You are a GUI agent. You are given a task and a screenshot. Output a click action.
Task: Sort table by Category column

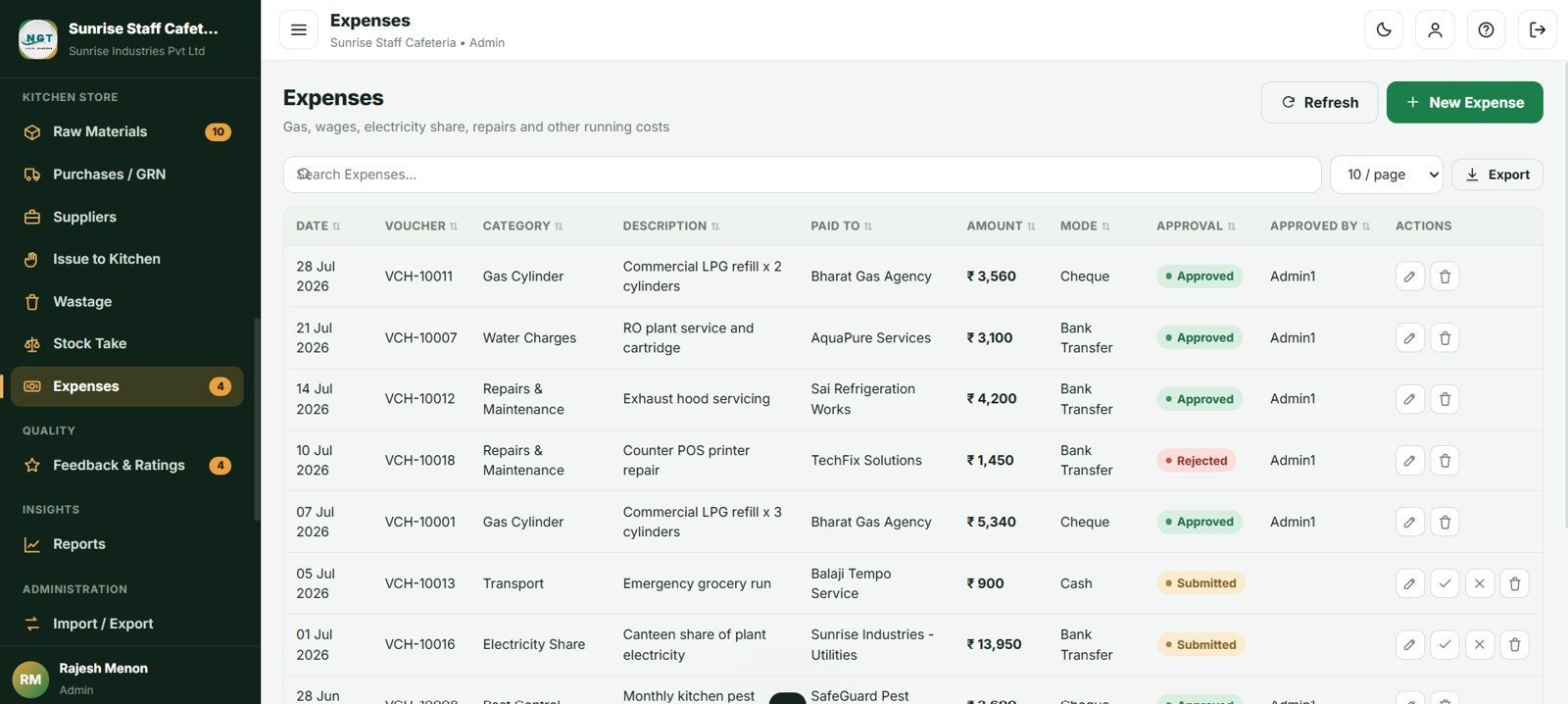(x=523, y=226)
